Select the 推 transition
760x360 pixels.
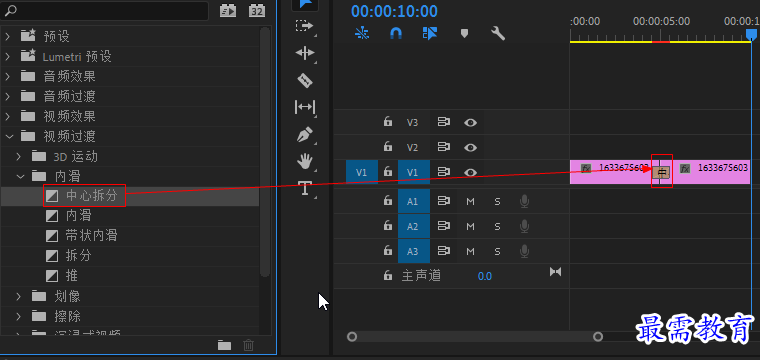[72, 276]
